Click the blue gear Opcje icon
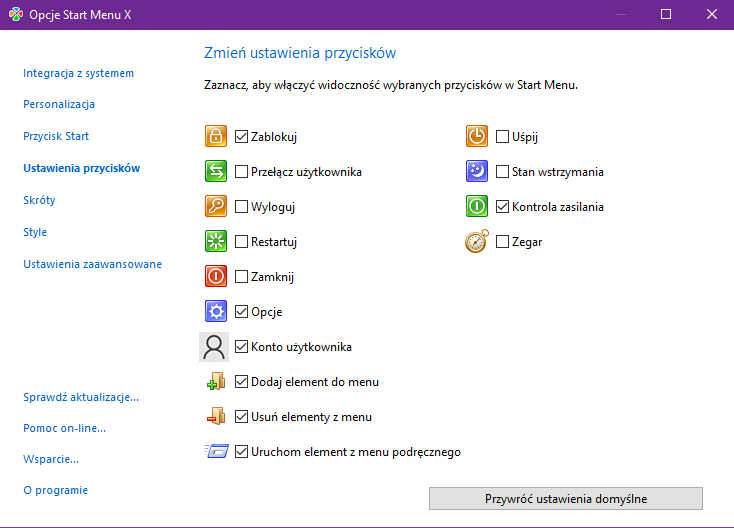The height and width of the screenshot is (528, 734). [216, 311]
